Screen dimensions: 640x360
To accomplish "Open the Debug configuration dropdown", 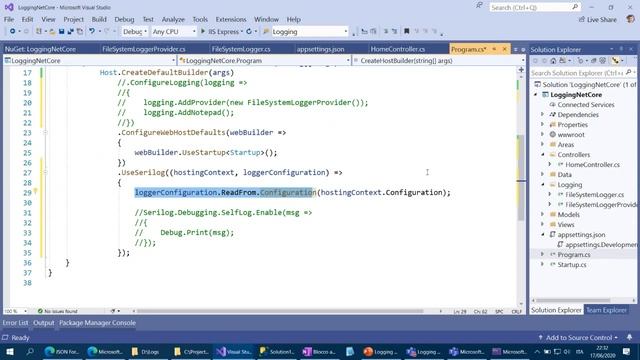I will click(x=135, y=31).
